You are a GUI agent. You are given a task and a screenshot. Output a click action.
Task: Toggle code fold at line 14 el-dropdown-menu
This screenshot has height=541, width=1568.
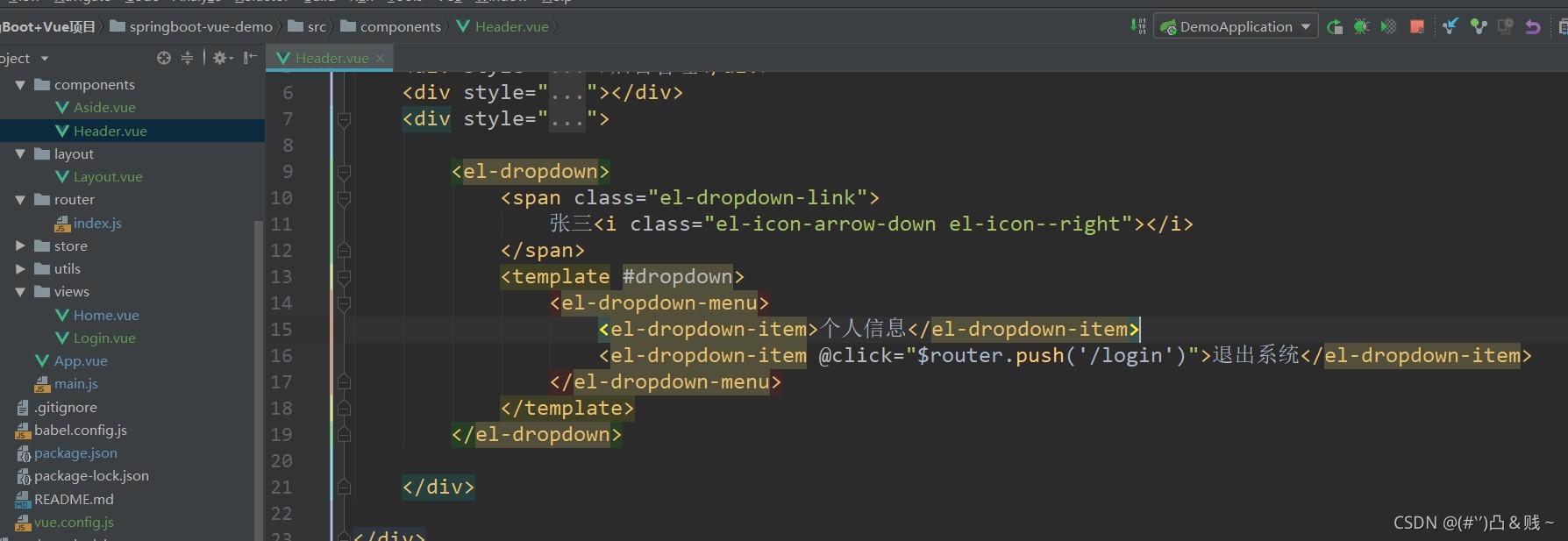(x=344, y=303)
